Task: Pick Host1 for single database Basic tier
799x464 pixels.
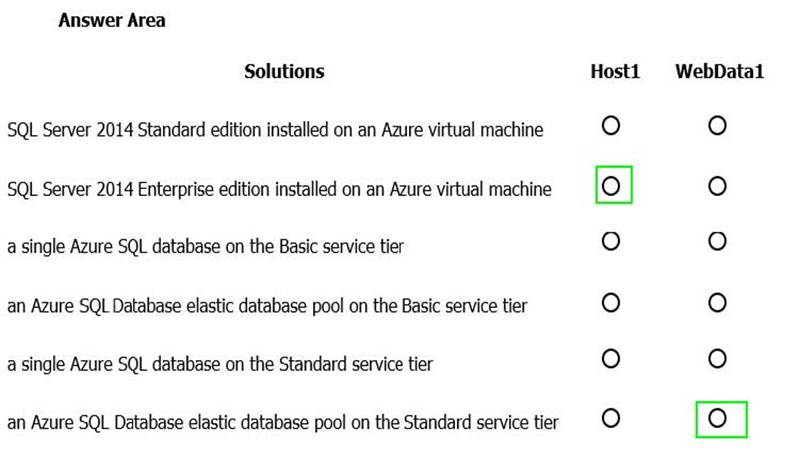Action: tap(611, 241)
